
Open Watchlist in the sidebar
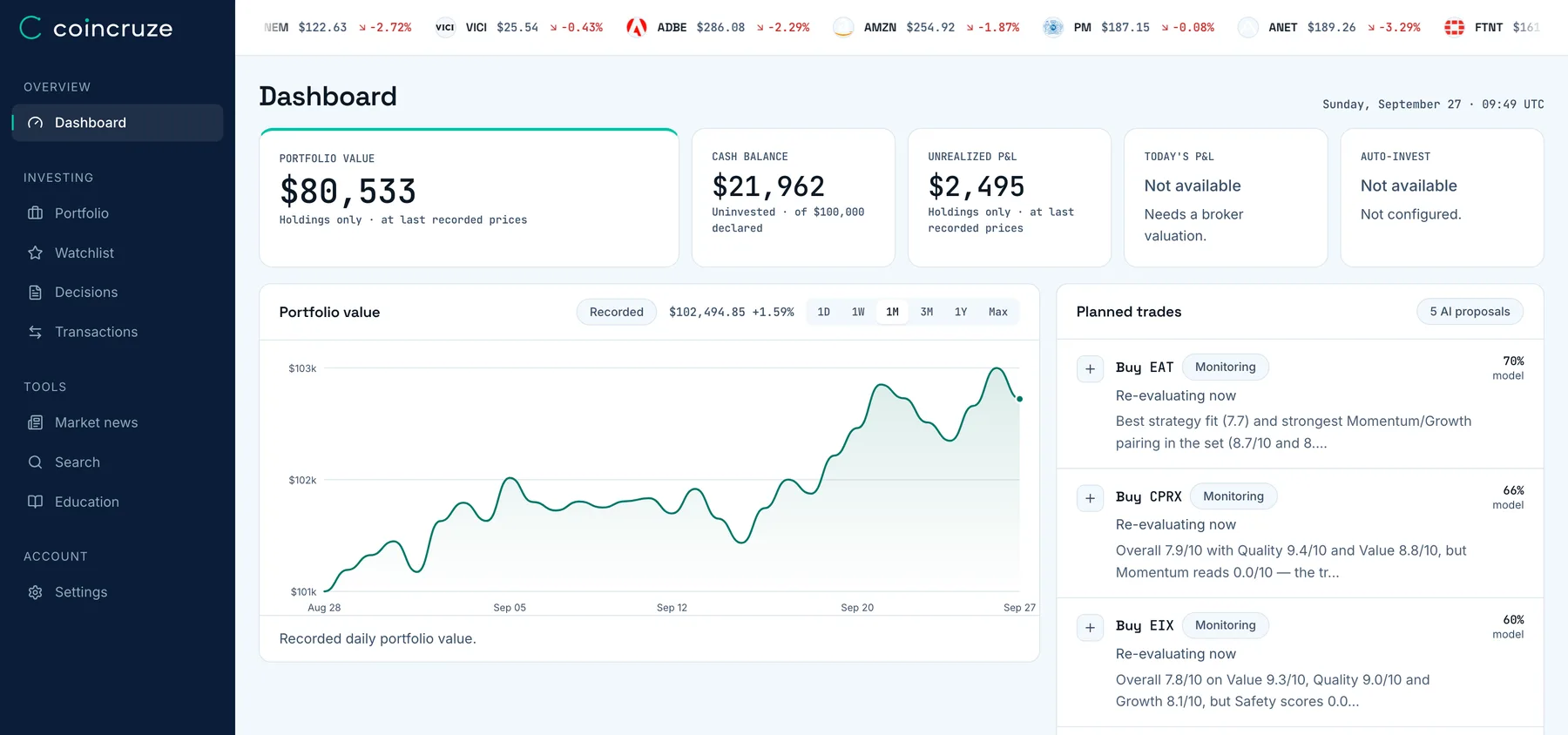click(118, 253)
